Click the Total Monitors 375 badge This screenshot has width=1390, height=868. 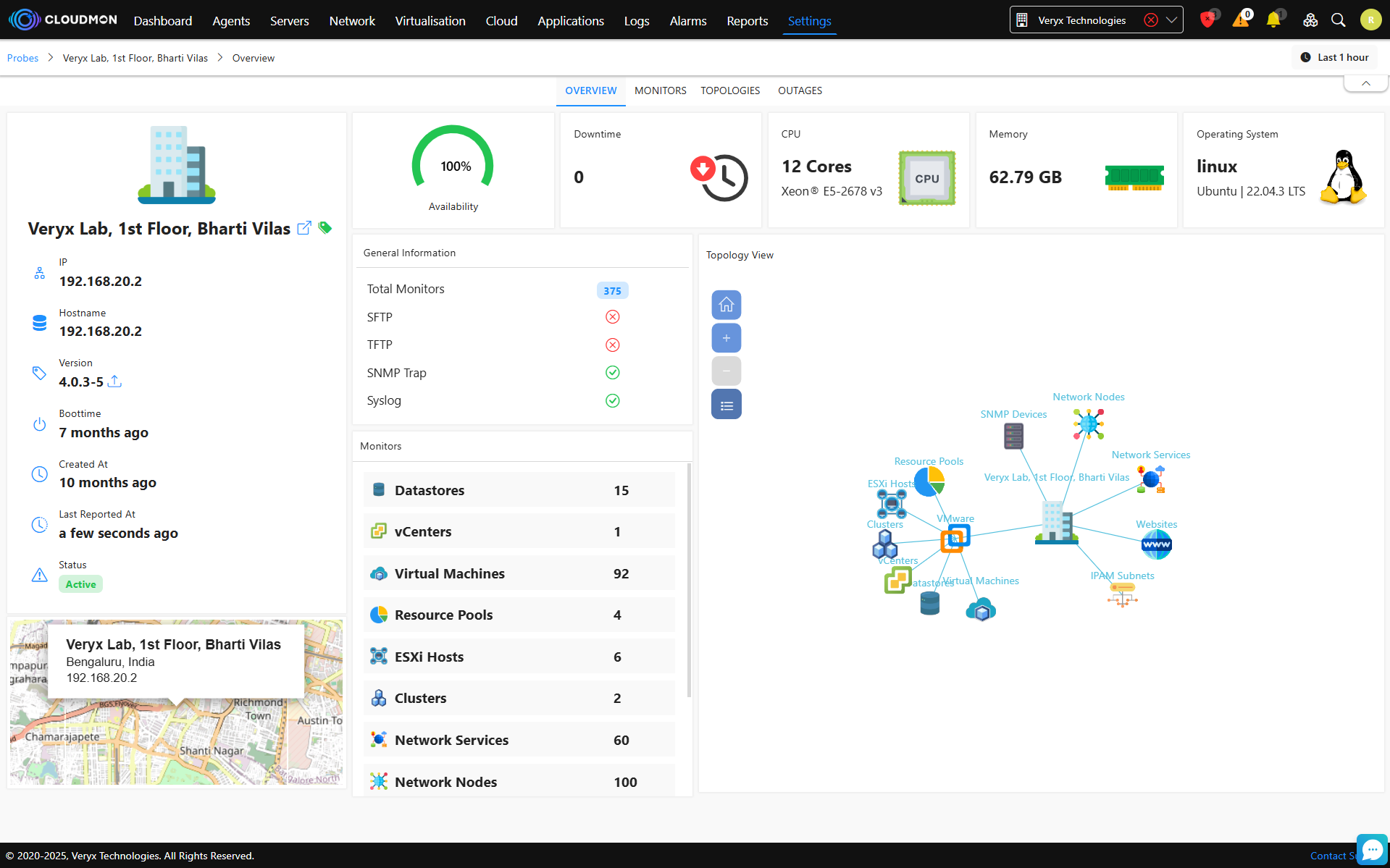point(612,290)
